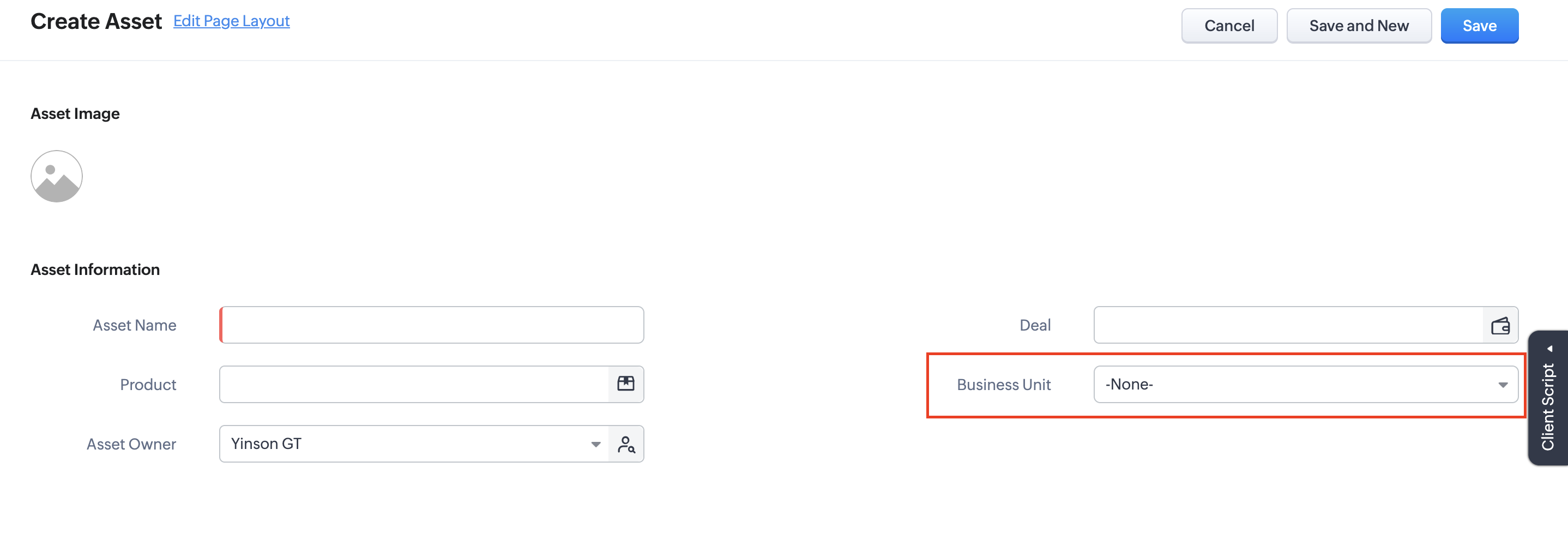Screen dimensions: 1568x539
Task: Open the Client Script side tab
Action: tap(1547, 398)
